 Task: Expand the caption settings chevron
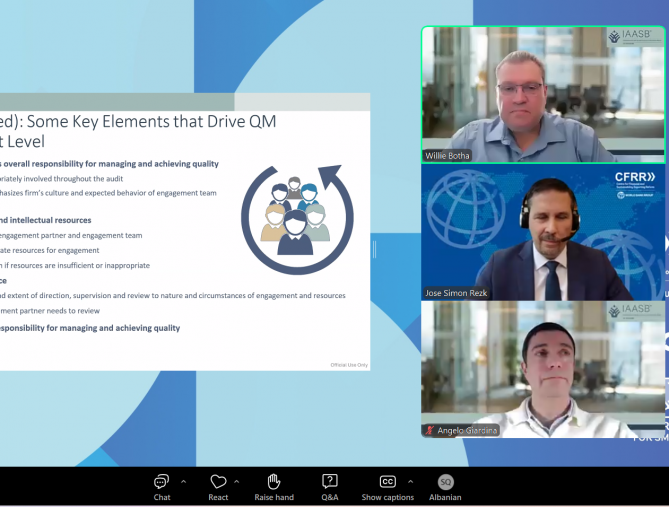410,482
